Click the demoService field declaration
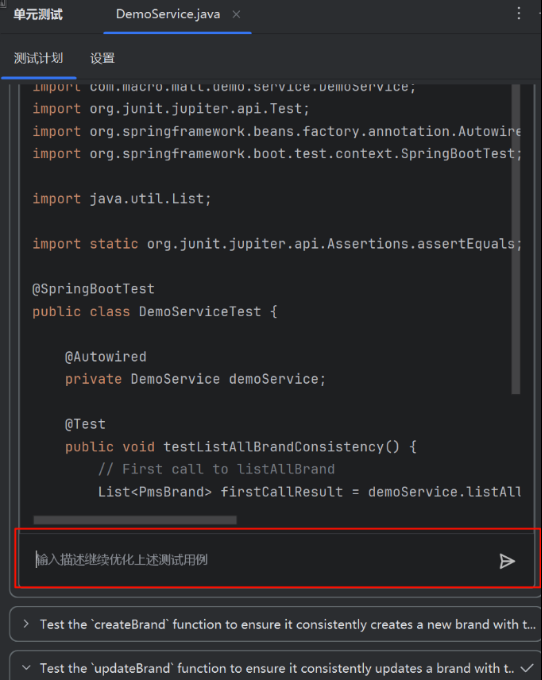Screen dimensions: 542x680 [x=195, y=379]
